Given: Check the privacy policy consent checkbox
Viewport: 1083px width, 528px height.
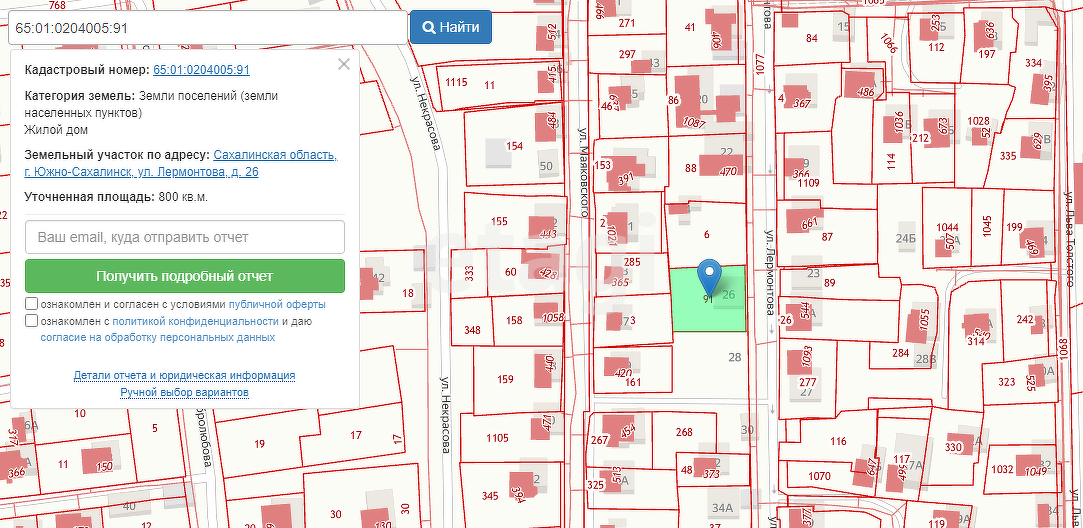Looking at the screenshot, I should click(32, 321).
